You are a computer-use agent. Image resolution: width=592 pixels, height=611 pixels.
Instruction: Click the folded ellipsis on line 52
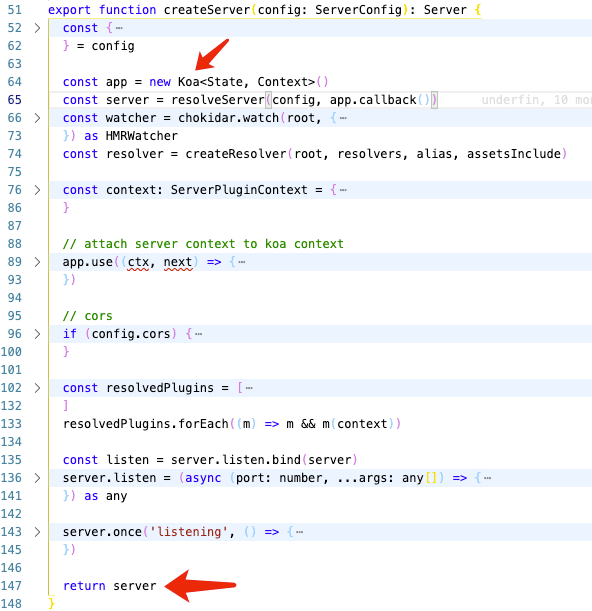119,28
